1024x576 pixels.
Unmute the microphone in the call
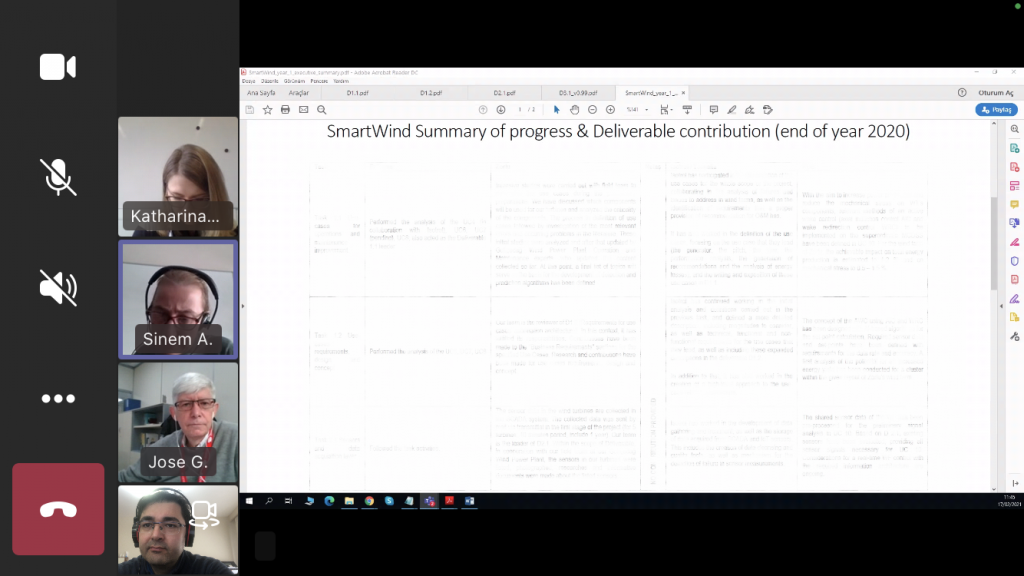point(58,176)
